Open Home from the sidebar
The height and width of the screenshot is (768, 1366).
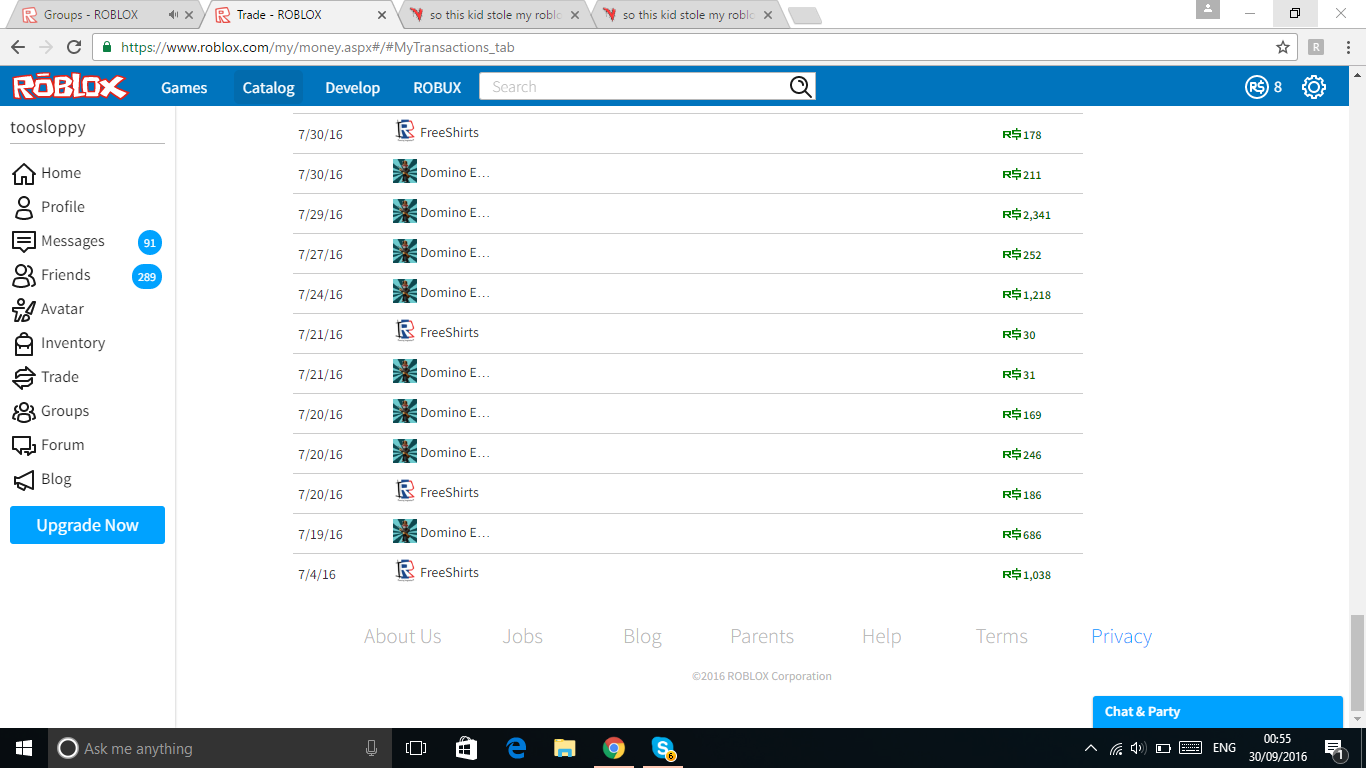pyautogui.click(x=46, y=173)
